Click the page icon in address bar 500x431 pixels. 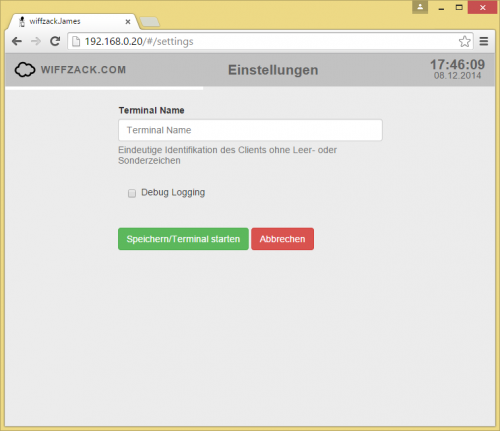76,41
